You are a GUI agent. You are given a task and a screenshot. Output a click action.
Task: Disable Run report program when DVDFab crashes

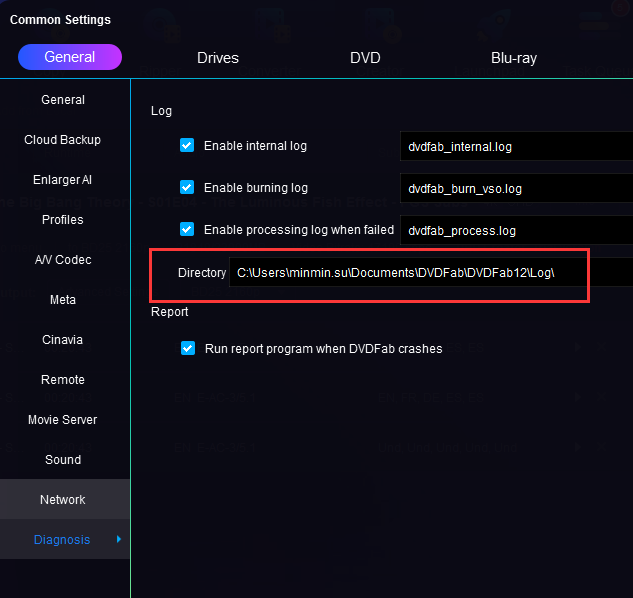click(x=187, y=349)
